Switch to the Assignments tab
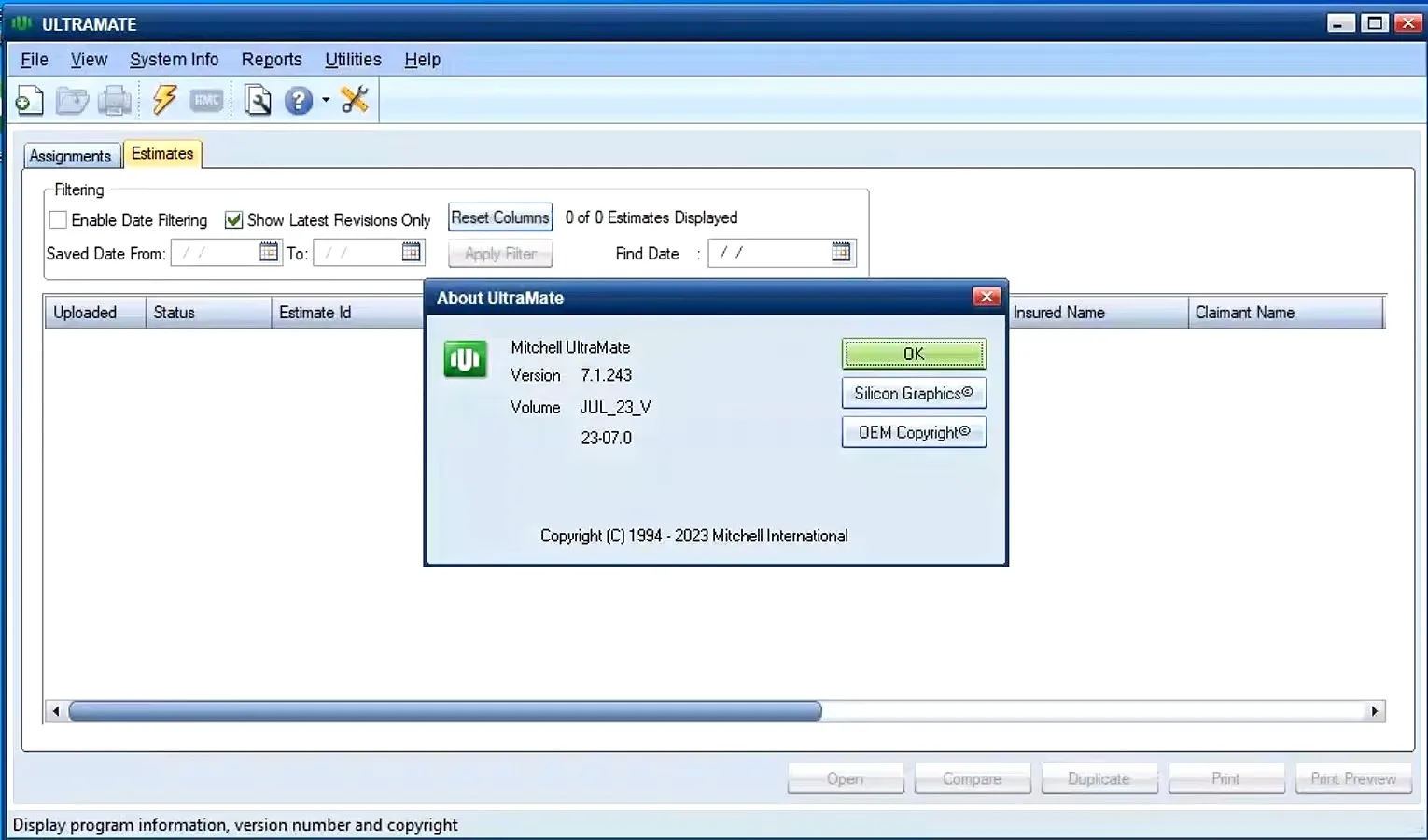This screenshot has height=840, width=1428. 70,156
